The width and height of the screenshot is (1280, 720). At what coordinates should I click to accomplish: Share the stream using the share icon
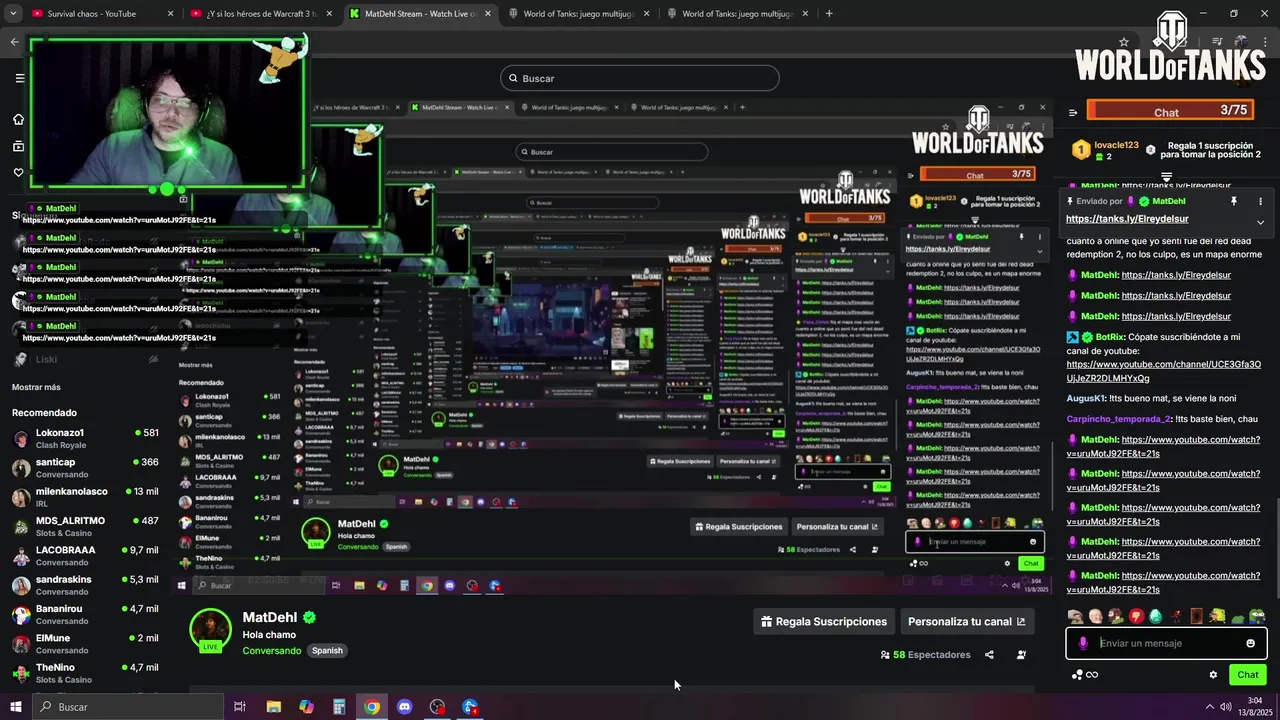point(989,655)
